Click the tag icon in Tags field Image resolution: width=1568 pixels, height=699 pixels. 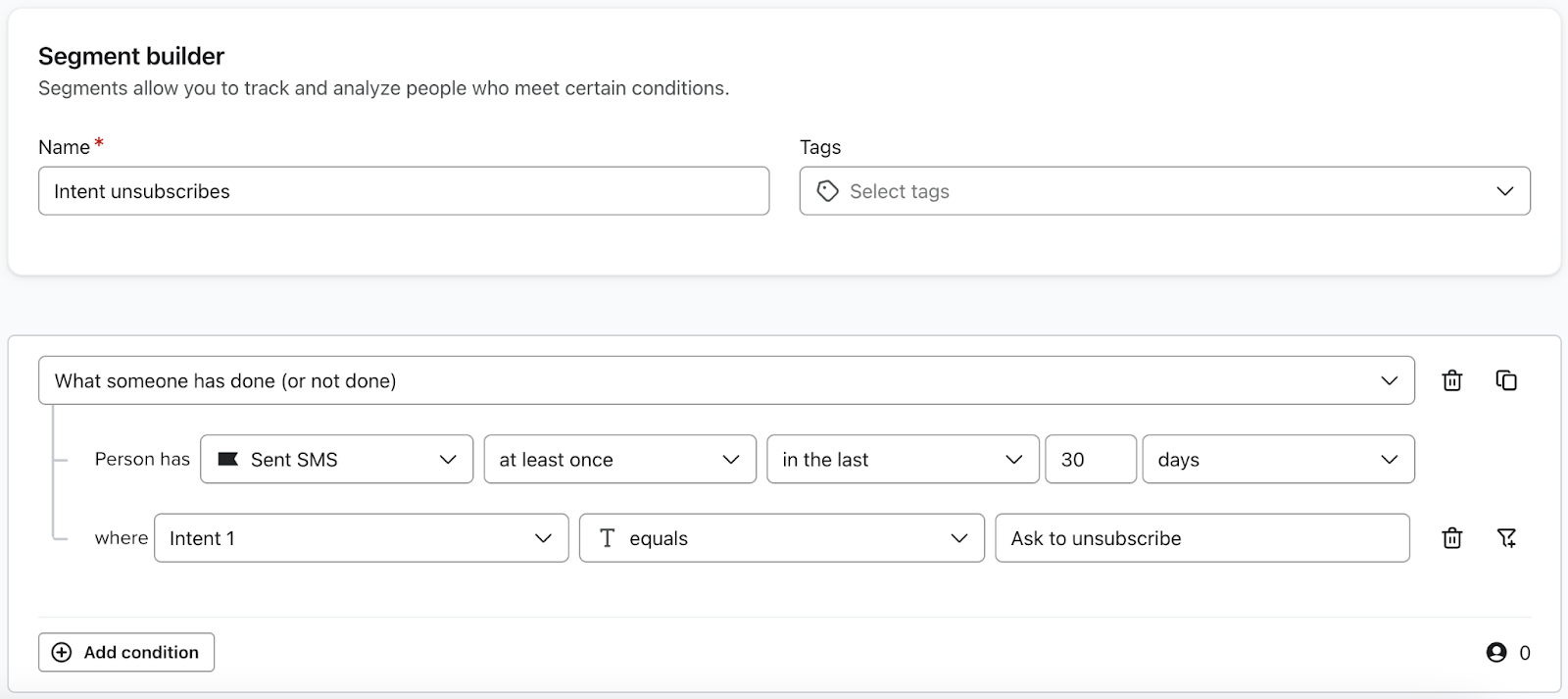tap(827, 191)
